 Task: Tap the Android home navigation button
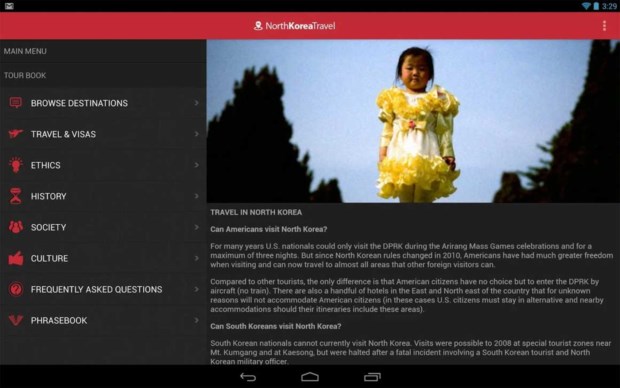pyautogui.click(x=310, y=377)
